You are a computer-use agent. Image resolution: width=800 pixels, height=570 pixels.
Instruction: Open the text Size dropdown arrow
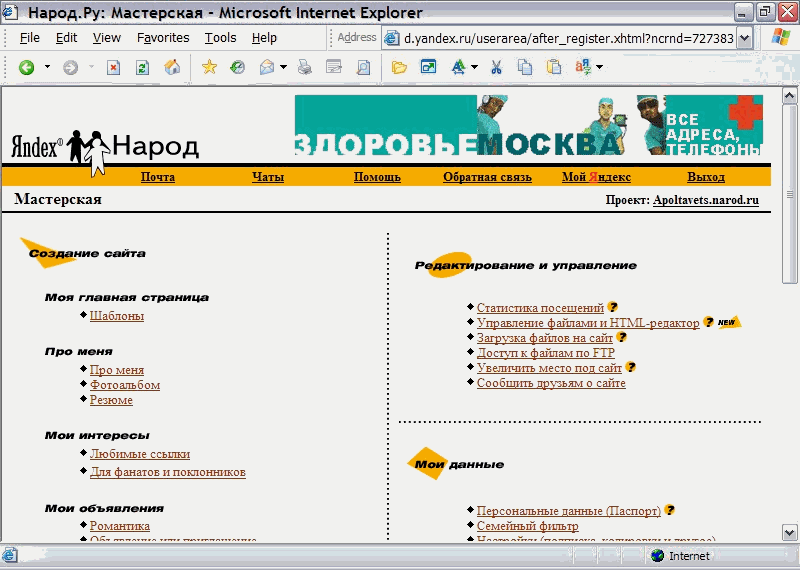(x=474, y=67)
